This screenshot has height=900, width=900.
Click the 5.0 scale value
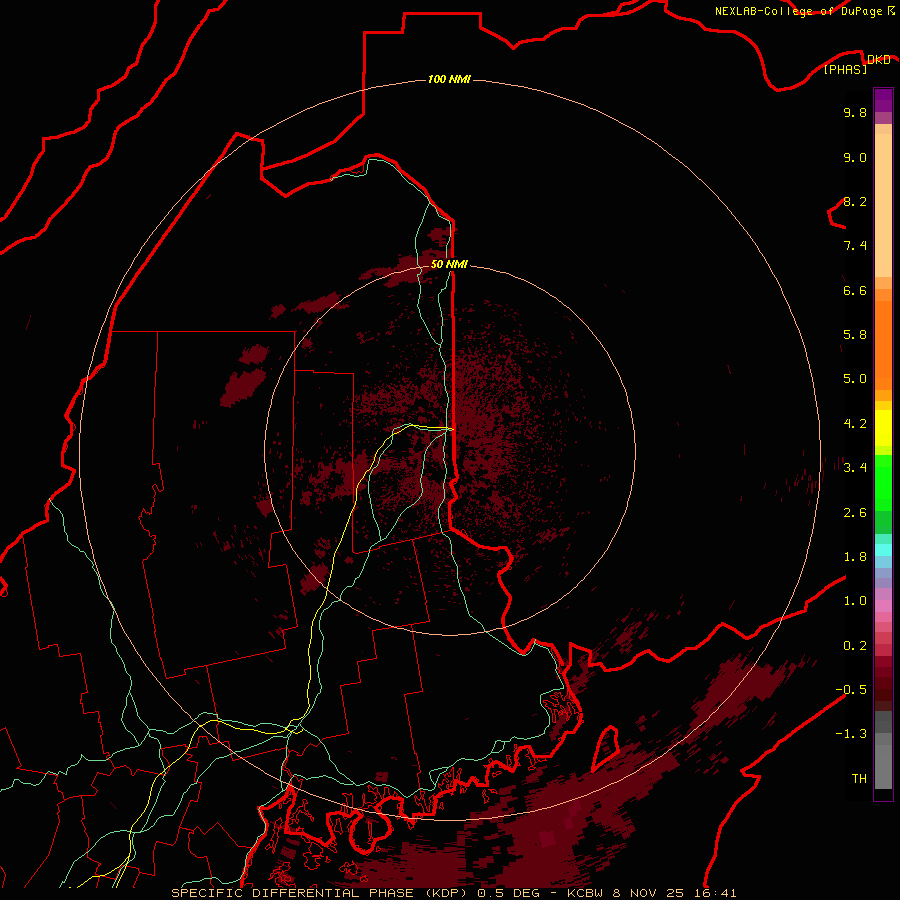pyautogui.click(x=855, y=379)
